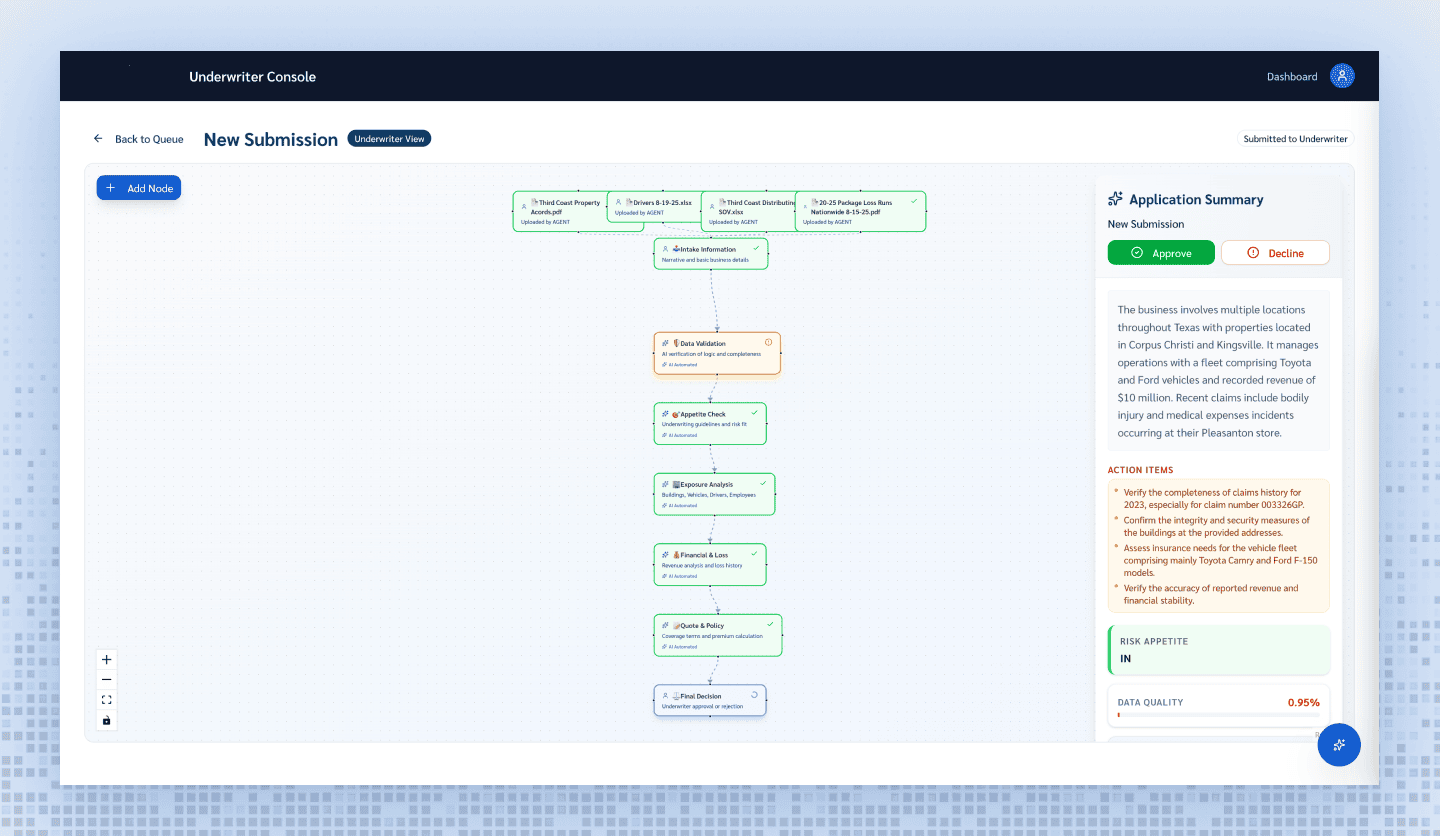Approve the submission

tap(1161, 253)
